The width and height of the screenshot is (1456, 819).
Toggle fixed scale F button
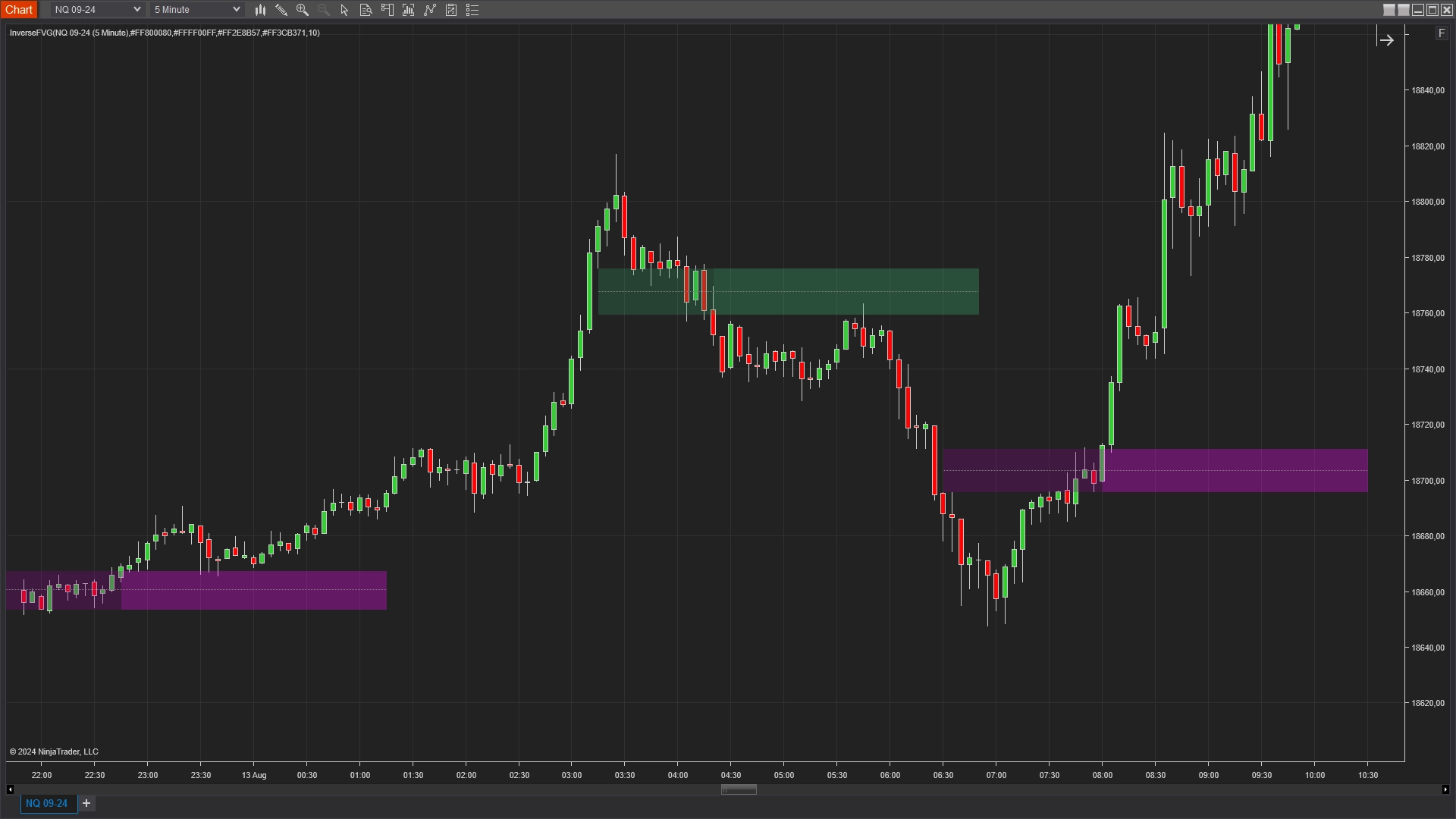click(1442, 33)
